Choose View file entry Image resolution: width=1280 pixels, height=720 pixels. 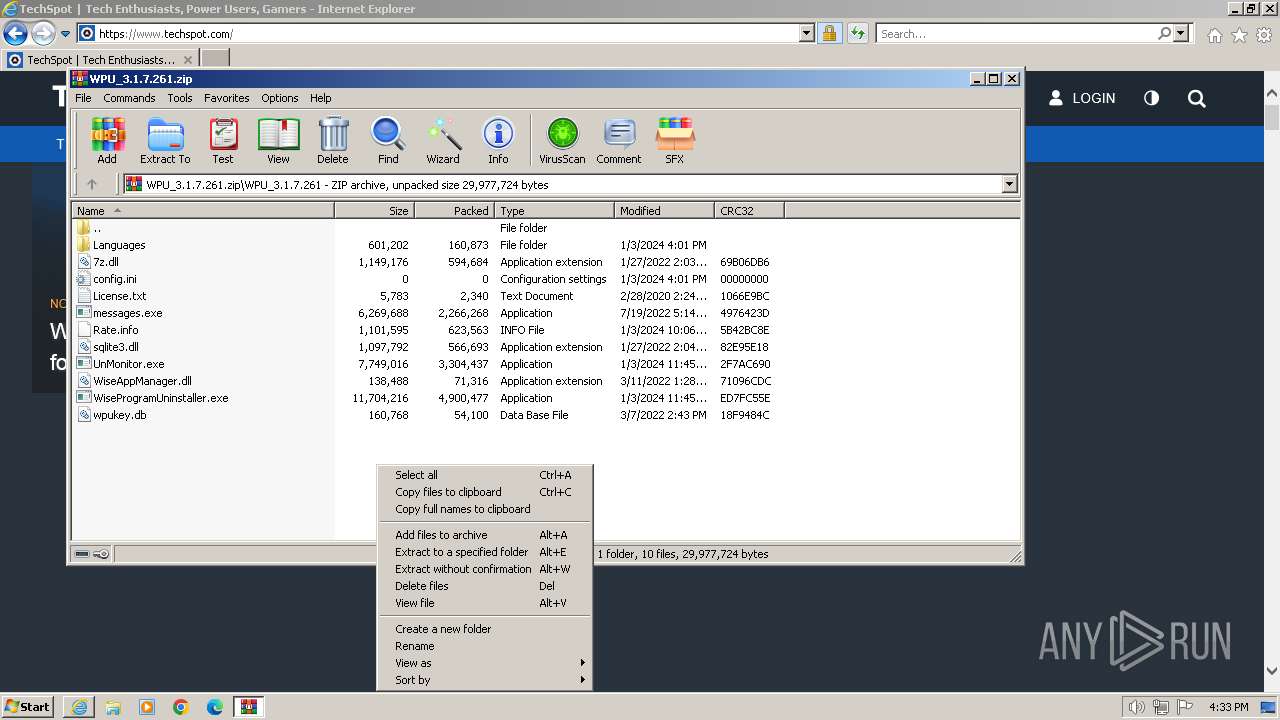[485, 603]
